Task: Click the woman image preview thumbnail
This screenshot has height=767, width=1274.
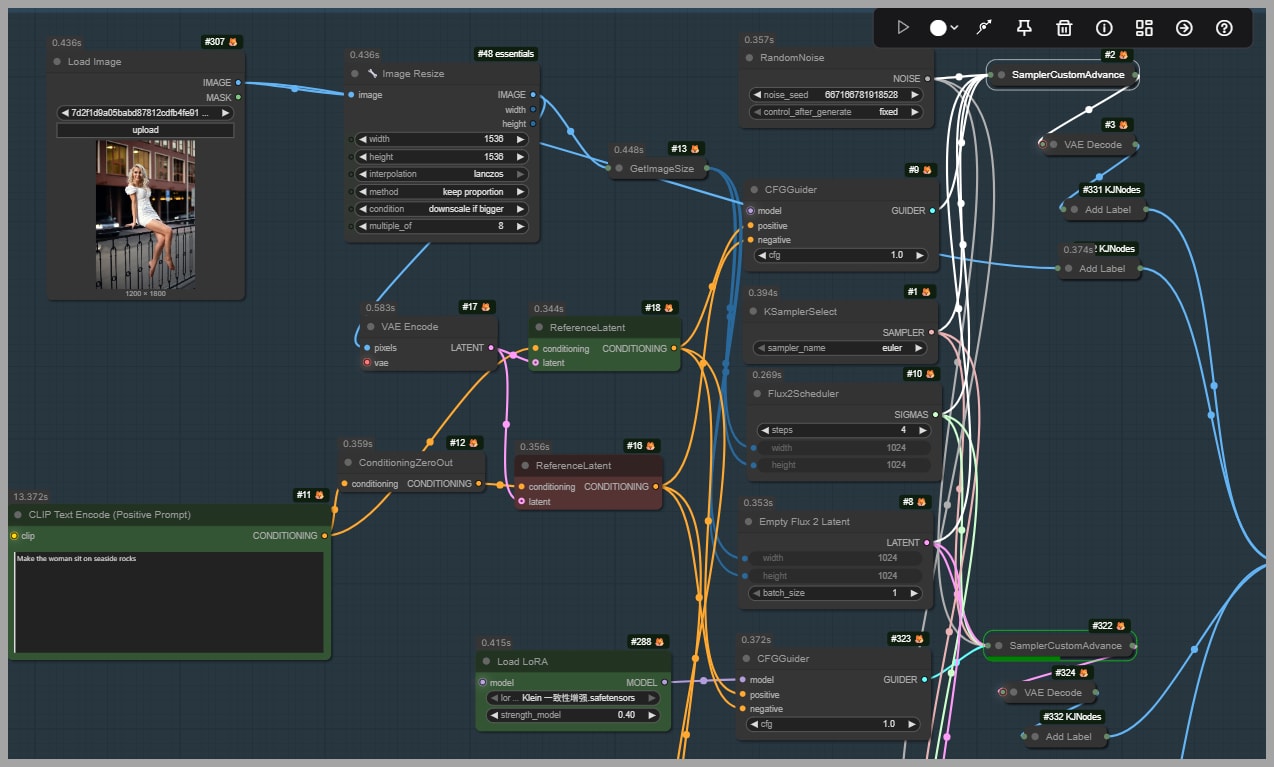Action: (x=145, y=214)
